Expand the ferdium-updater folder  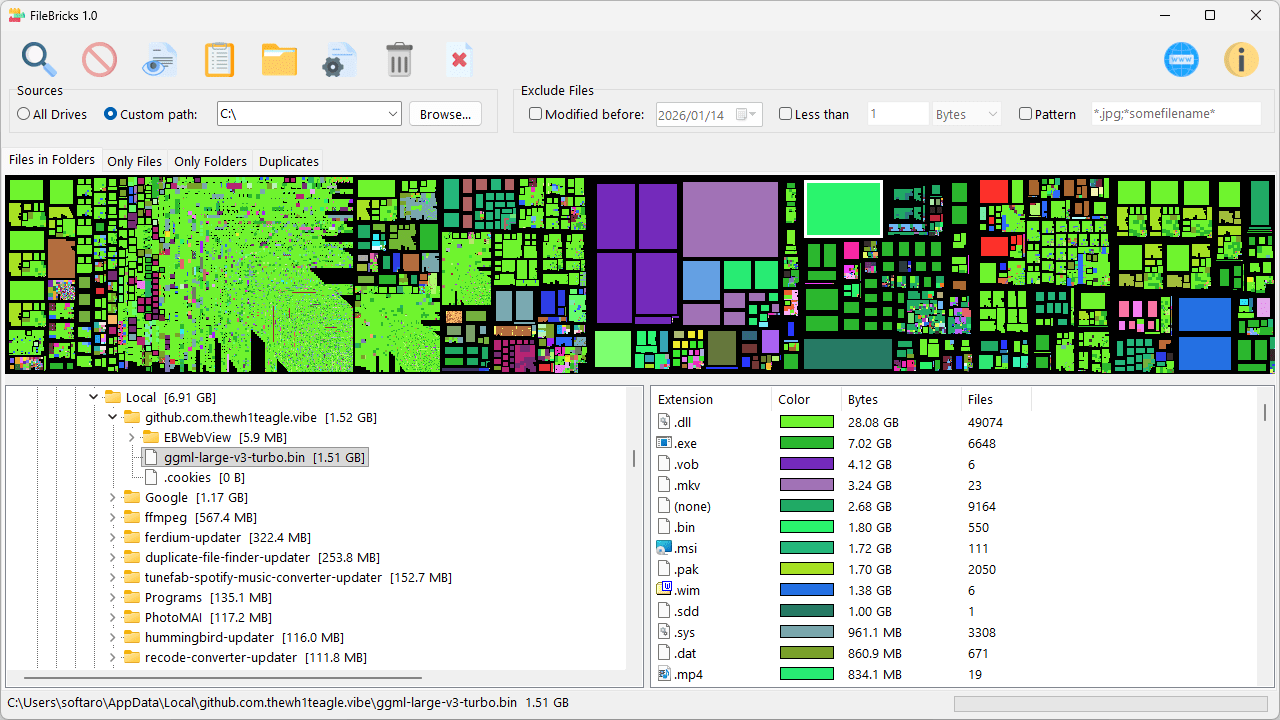(x=113, y=537)
